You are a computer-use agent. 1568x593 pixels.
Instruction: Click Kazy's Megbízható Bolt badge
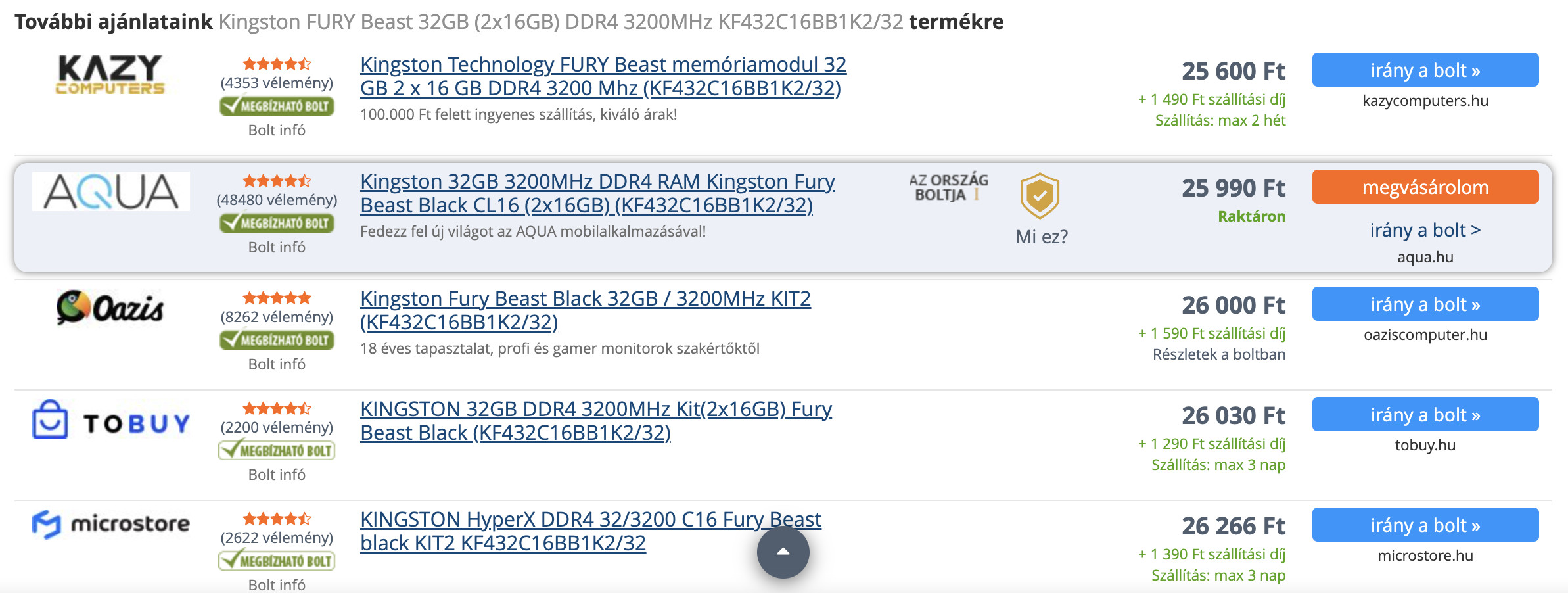[x=277, y=106]
